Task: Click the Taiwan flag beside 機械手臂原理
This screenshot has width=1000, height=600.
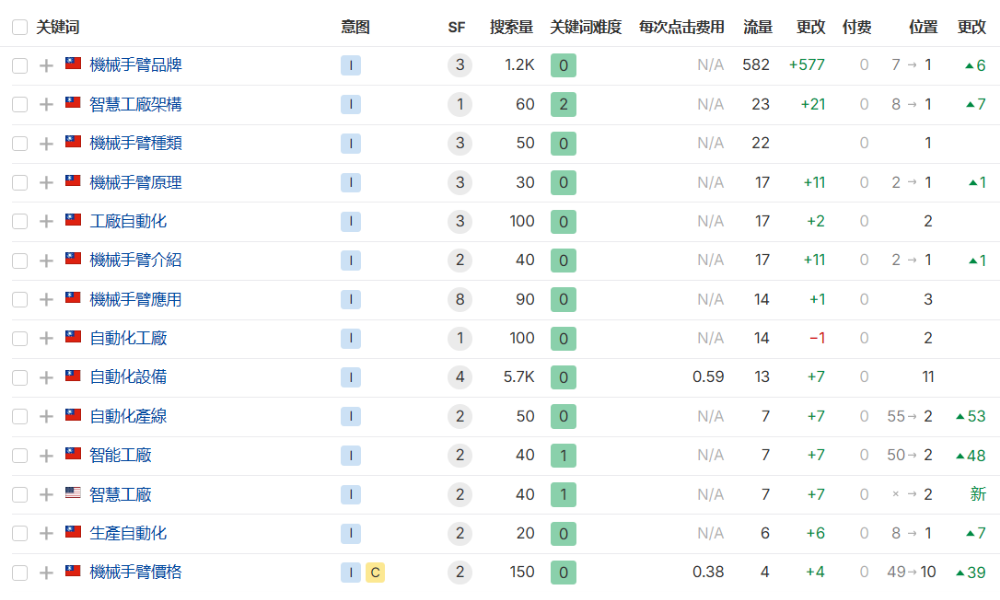Action: point(71,182)
